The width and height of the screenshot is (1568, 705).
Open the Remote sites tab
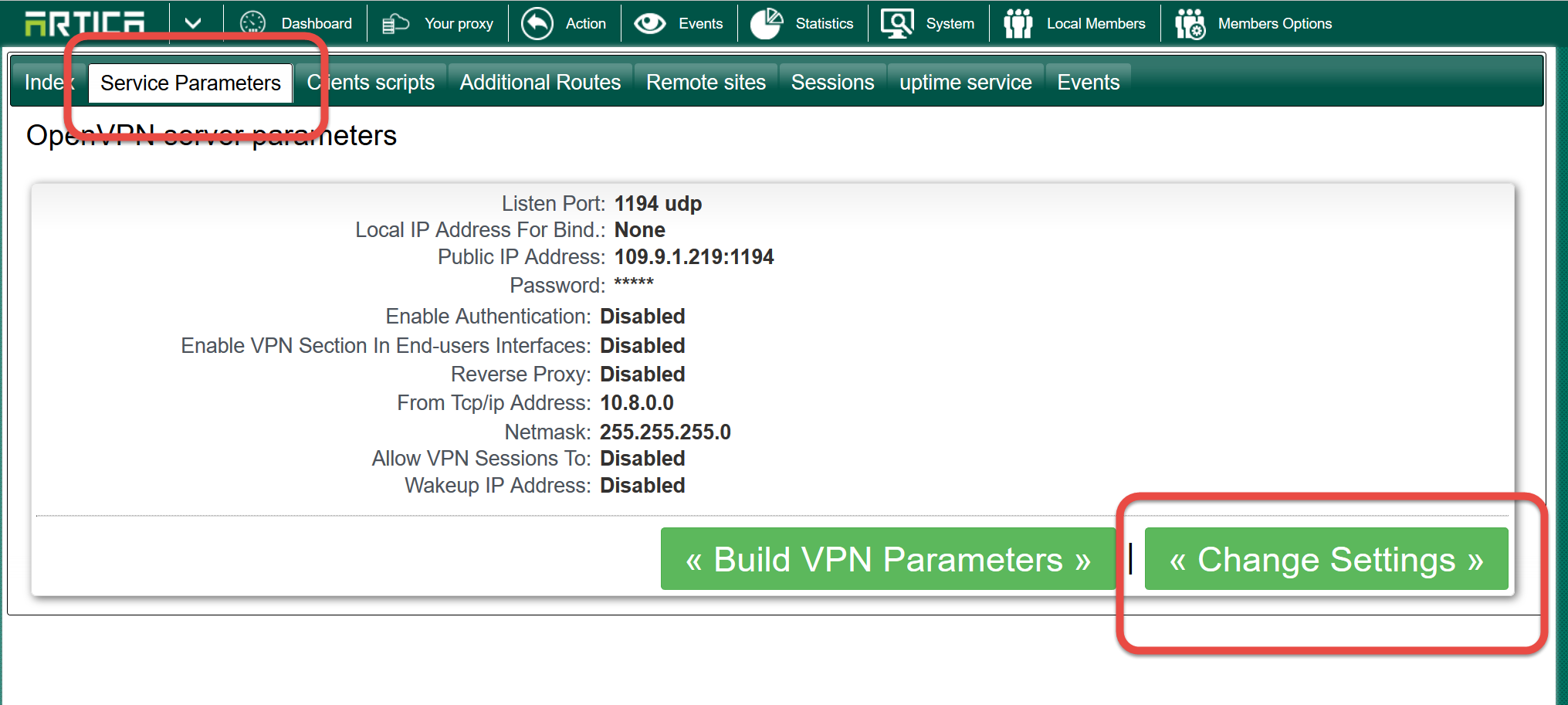click(706, 83)
